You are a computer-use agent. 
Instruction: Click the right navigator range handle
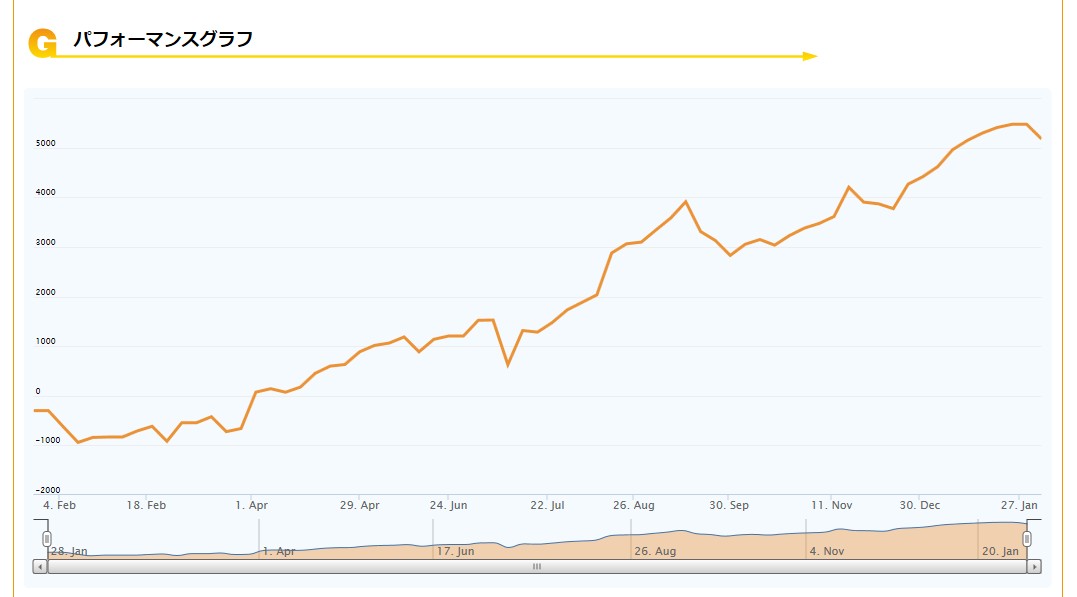[1027, 539]
